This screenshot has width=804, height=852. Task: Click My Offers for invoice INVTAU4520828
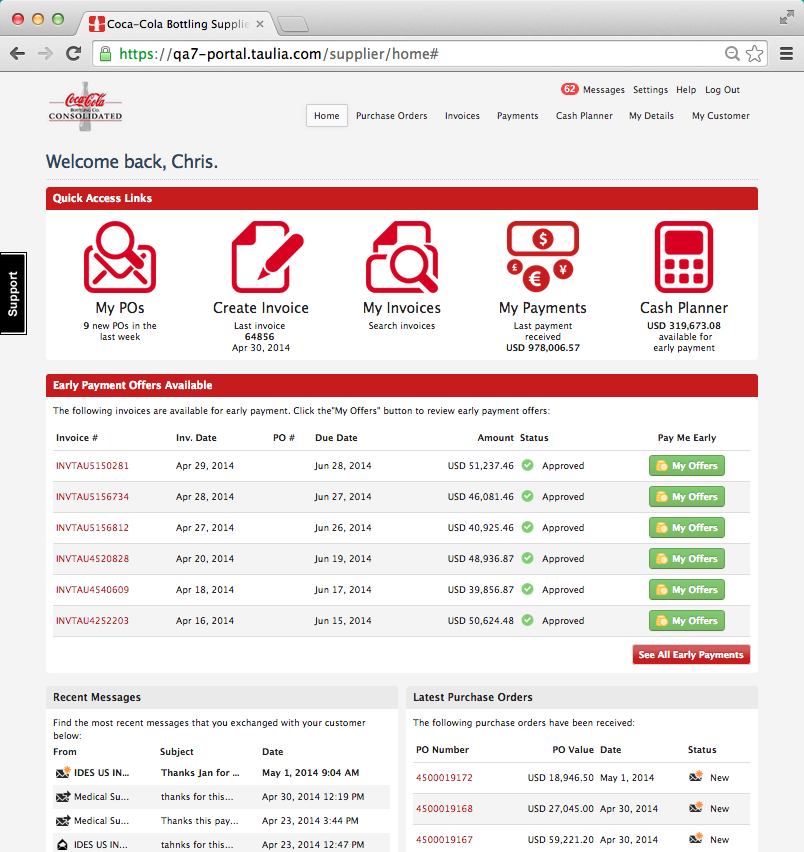click(686, 558)
